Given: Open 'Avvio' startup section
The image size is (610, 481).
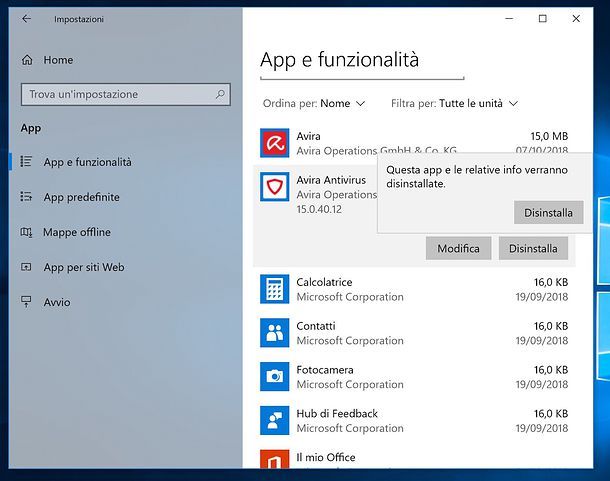Looking at the screenshot, I should coord(57,302).
